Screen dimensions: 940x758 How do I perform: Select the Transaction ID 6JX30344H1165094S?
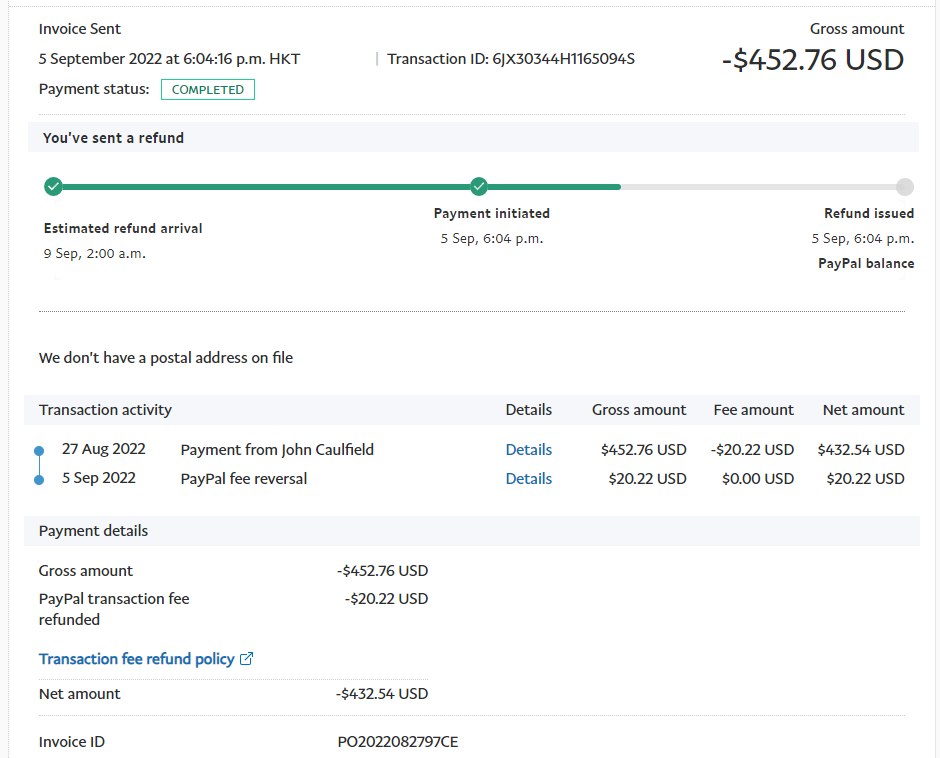[563, 59]
